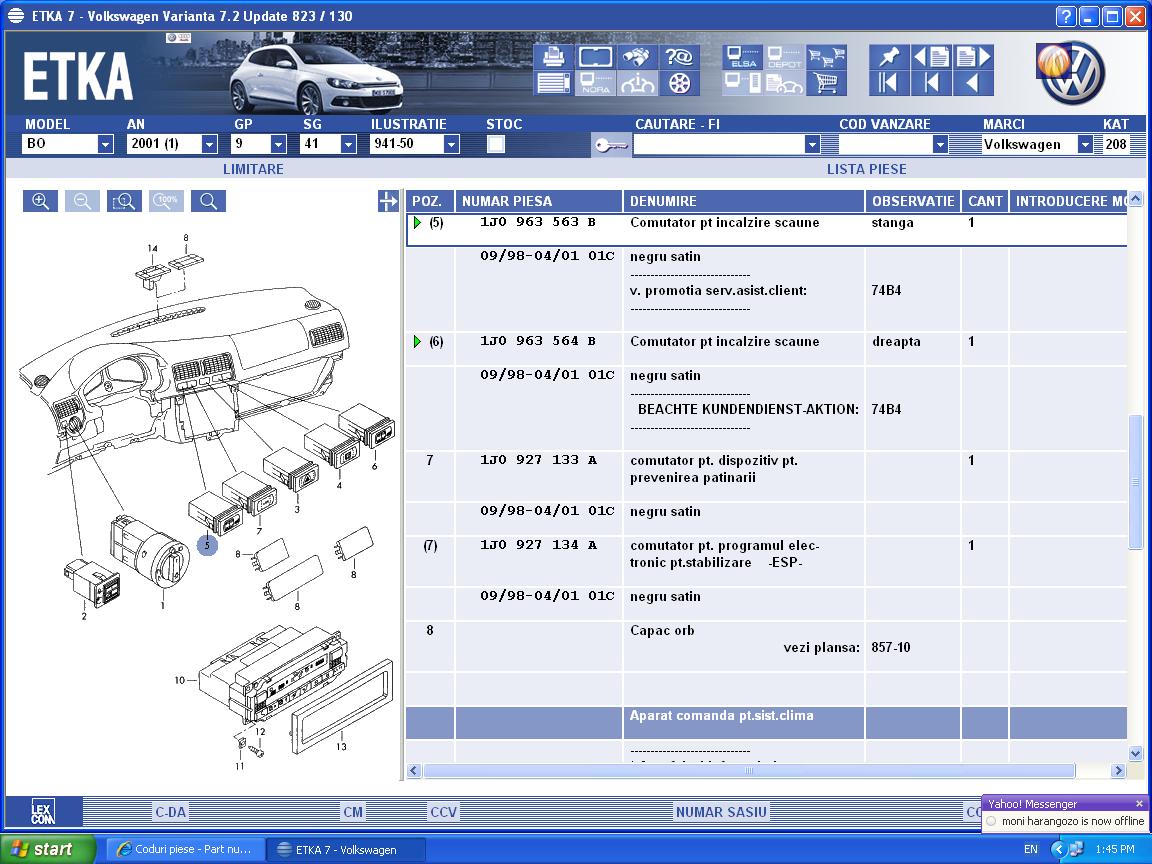
Task: Expand the COD VANZARE dropdown
Action: [x=940, y=144]
